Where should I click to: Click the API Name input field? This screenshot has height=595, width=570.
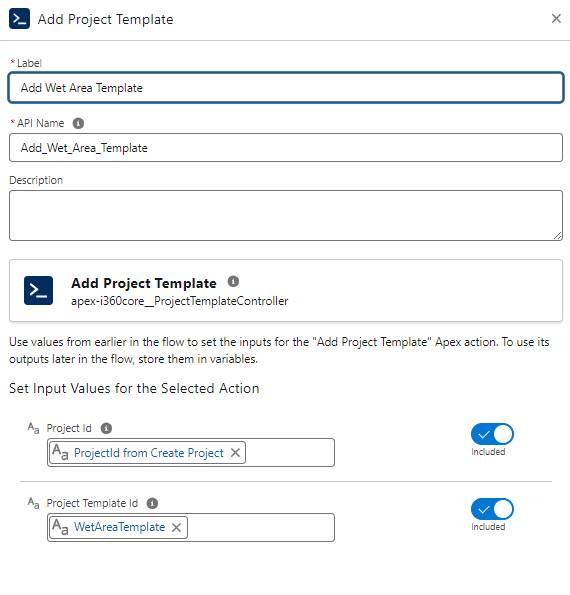(x=286, y=148)
